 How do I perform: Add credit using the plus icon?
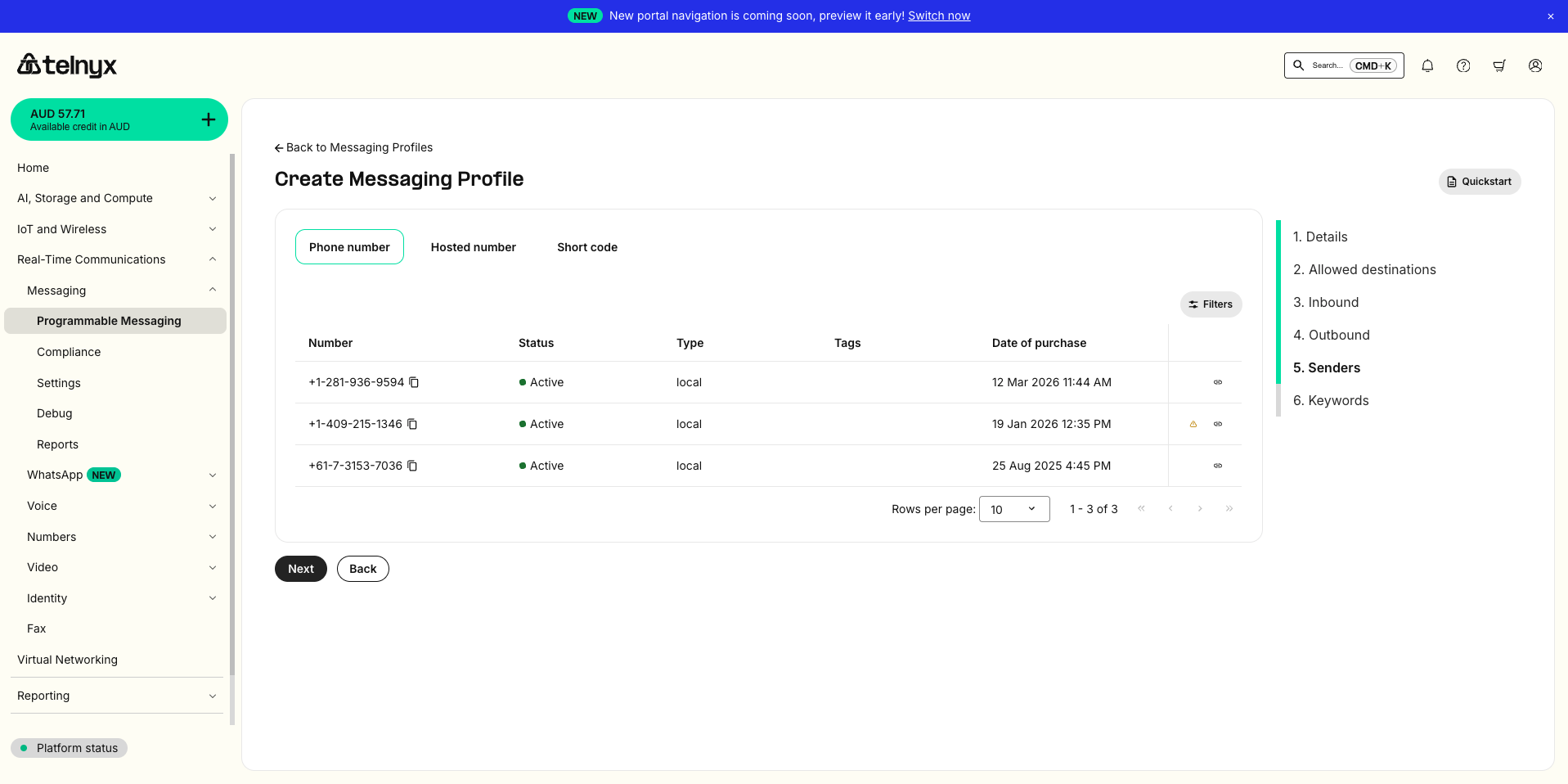coord(208,119)
